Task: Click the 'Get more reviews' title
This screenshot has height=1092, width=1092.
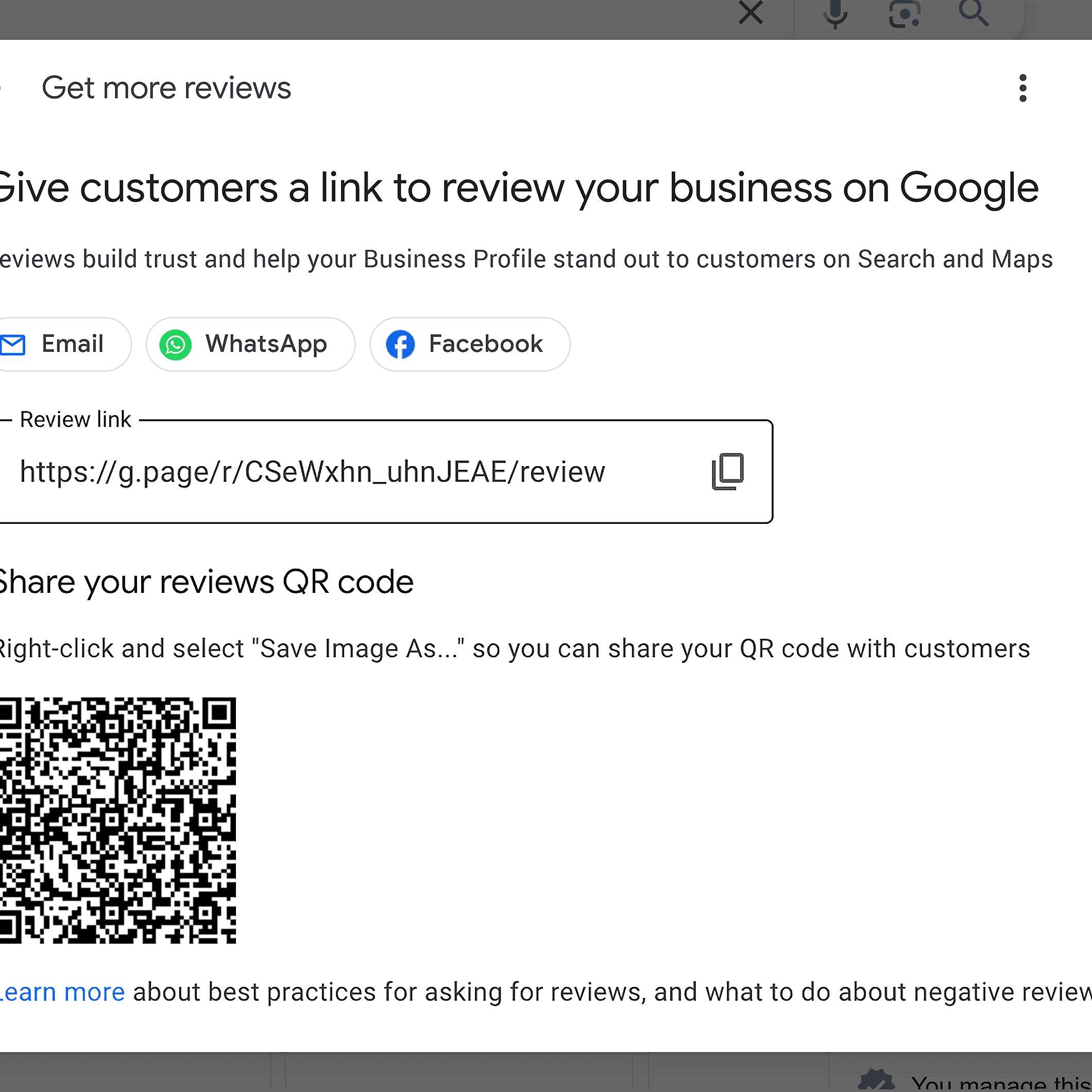Action: click(166, 88)
